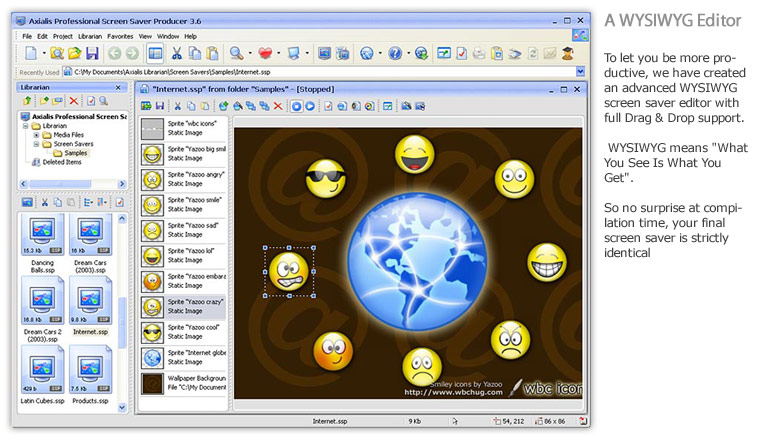Select the Samples folder in tree

[76, 153]
